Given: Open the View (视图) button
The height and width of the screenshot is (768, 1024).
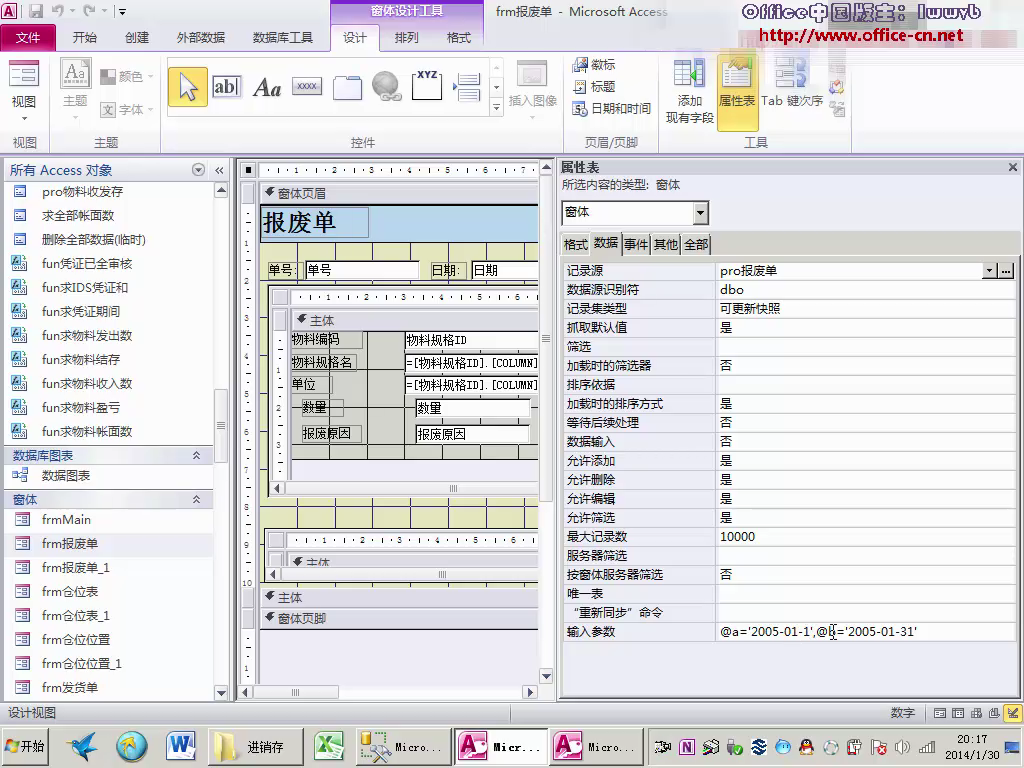Looking at the screenshot, I should pos(24,91).
